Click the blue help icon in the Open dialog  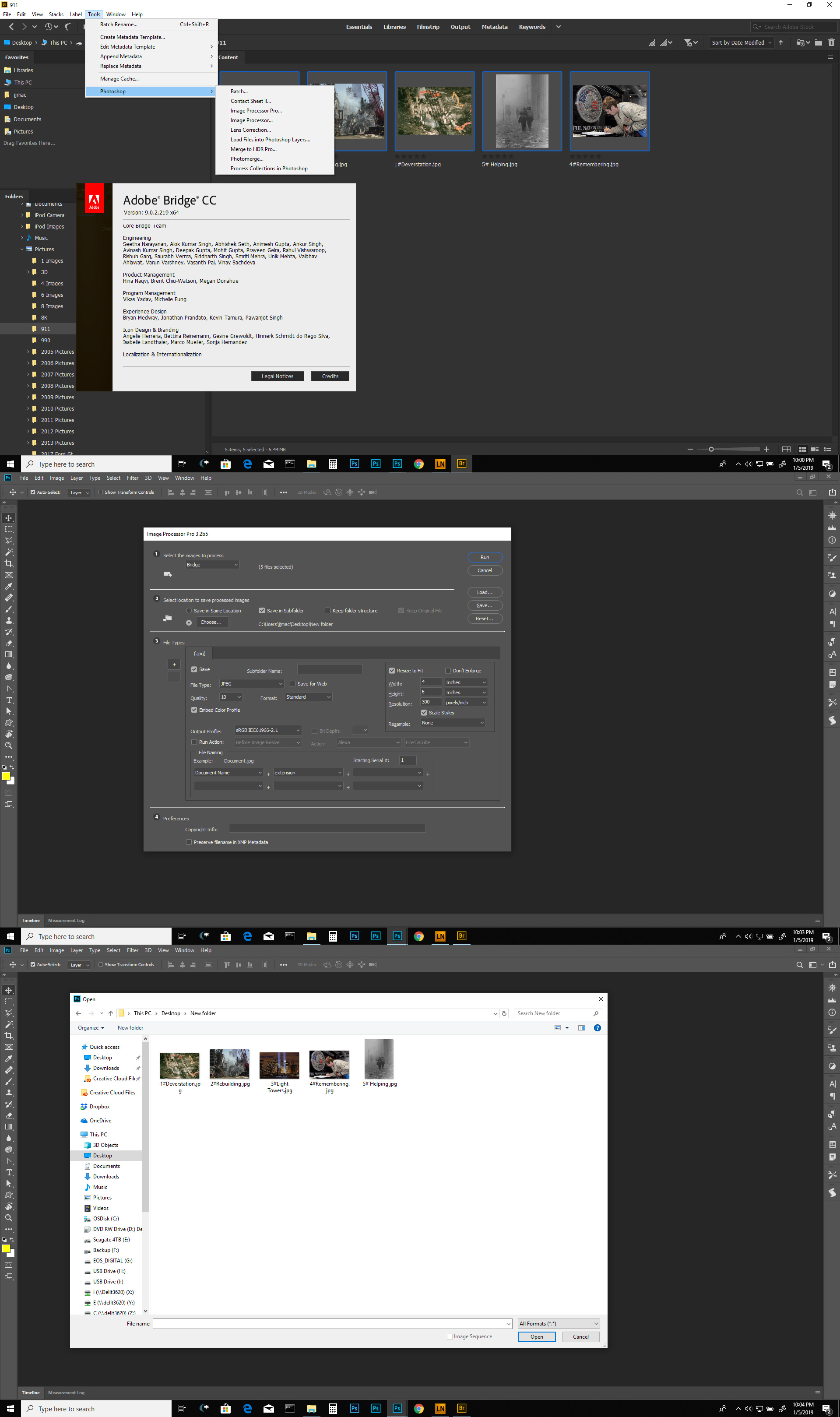tap(597, 1028)
